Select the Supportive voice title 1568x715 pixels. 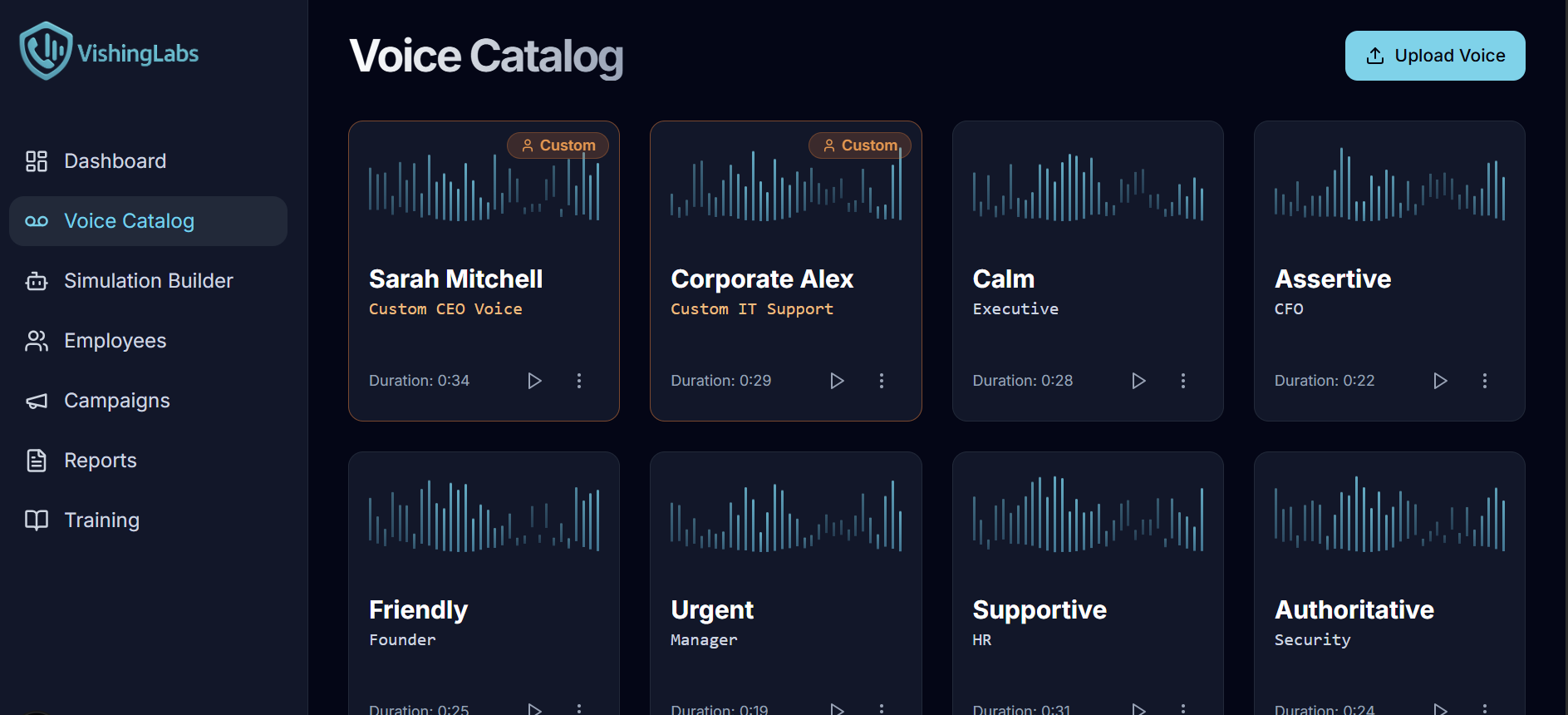(1040, 611)
